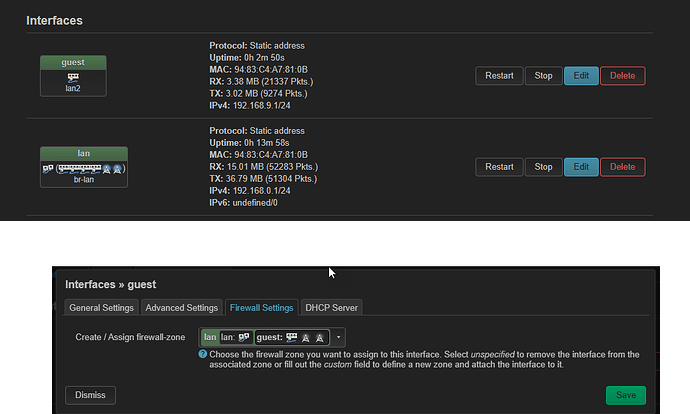Restart the guest interface
This screenshot has height=414, width=690.
point(499,76)
